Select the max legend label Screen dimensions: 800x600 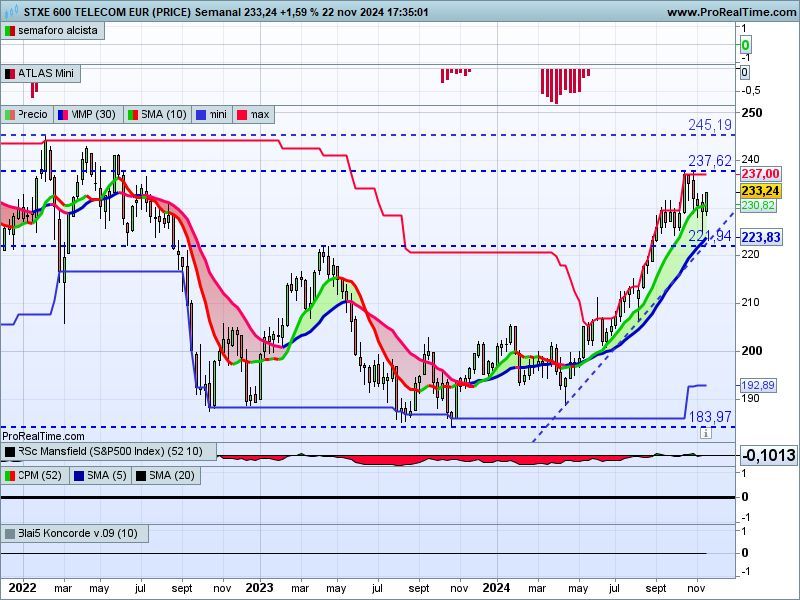point(260,114)
